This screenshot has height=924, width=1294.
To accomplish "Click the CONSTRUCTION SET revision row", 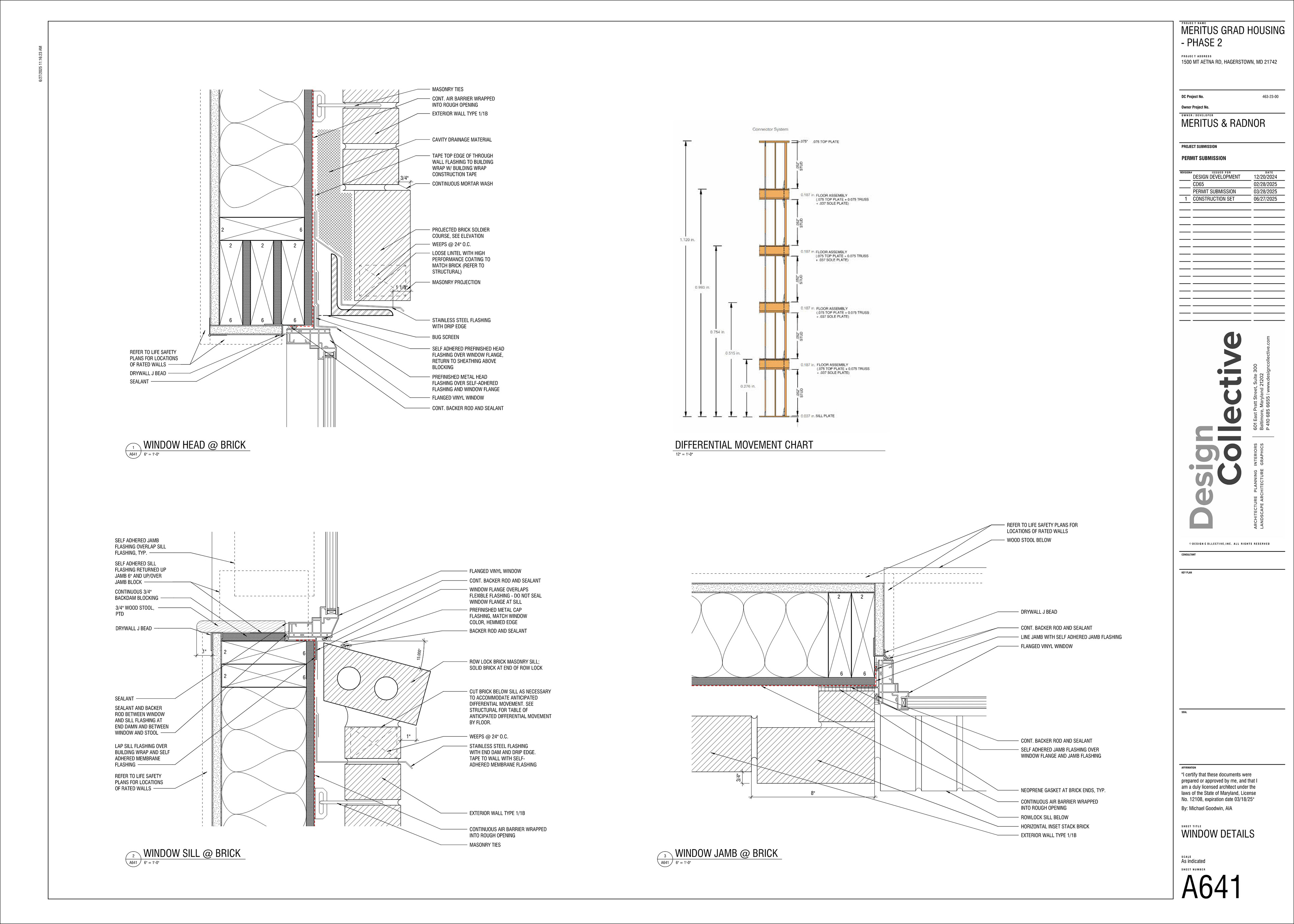I will click(x=1213, y=199).
